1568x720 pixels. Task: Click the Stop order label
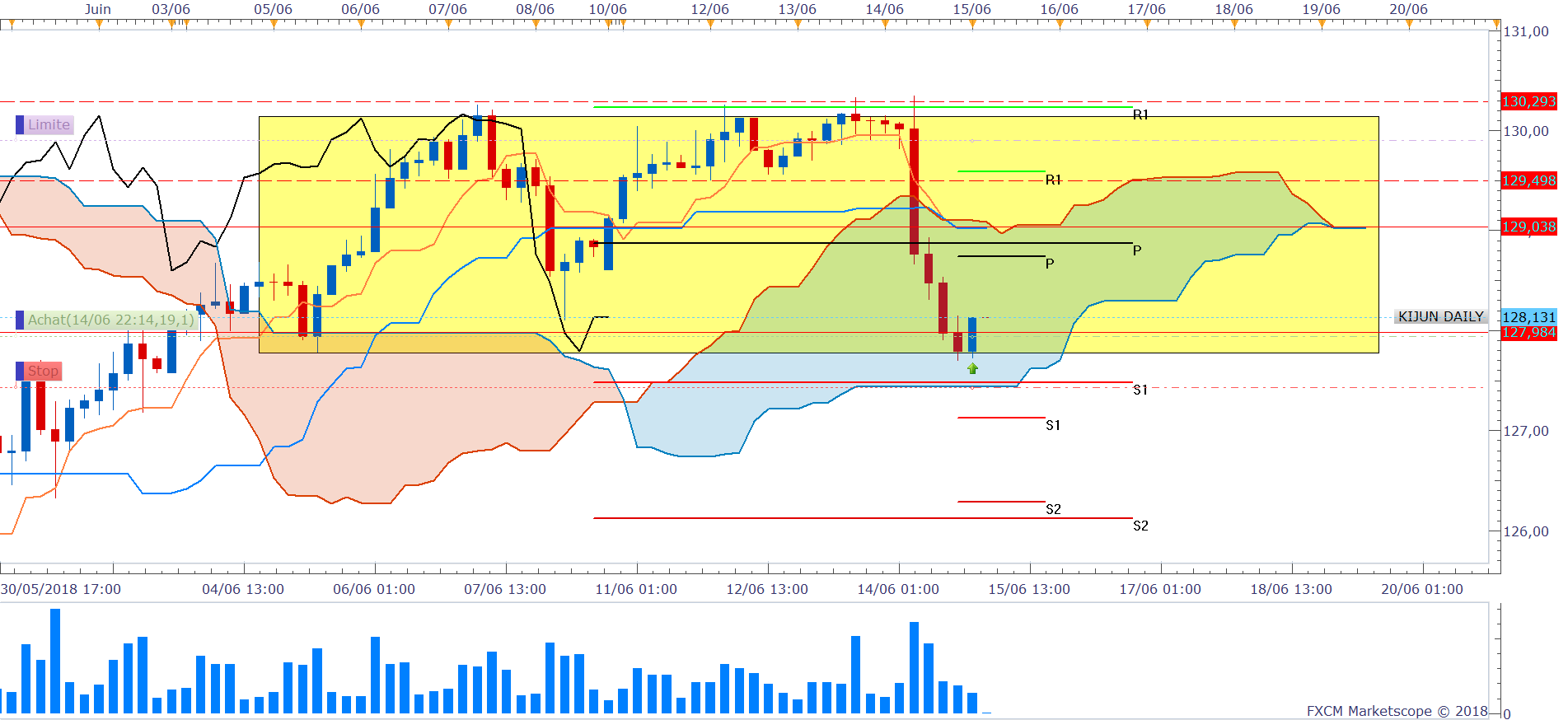click(44, 371)
